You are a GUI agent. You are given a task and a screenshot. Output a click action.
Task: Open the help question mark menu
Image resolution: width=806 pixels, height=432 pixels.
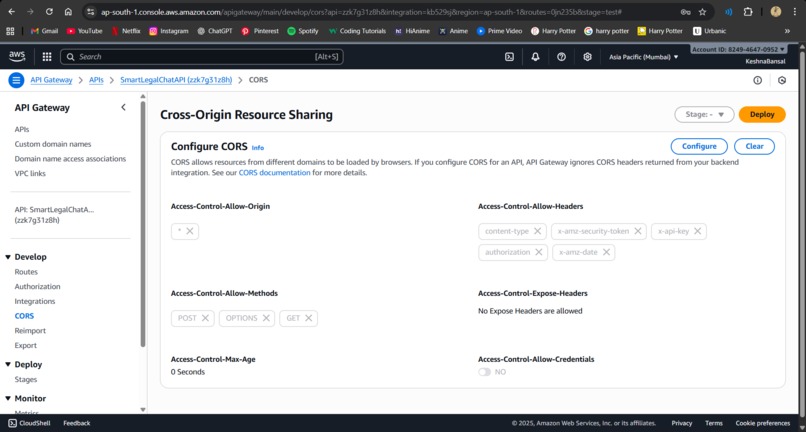(x=561, y=57)
